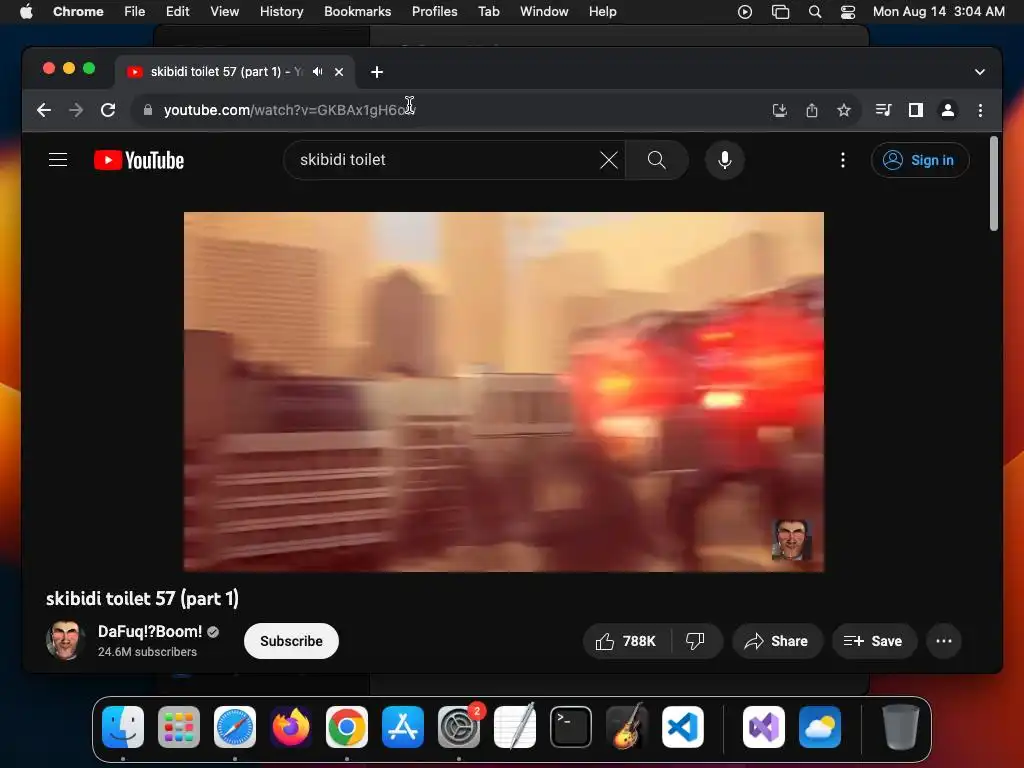
Task: Open the History menu
Action: 281,12
